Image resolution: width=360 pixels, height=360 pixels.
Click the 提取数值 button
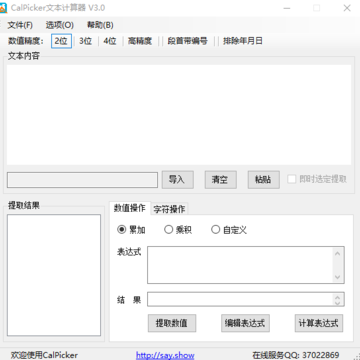172,323
